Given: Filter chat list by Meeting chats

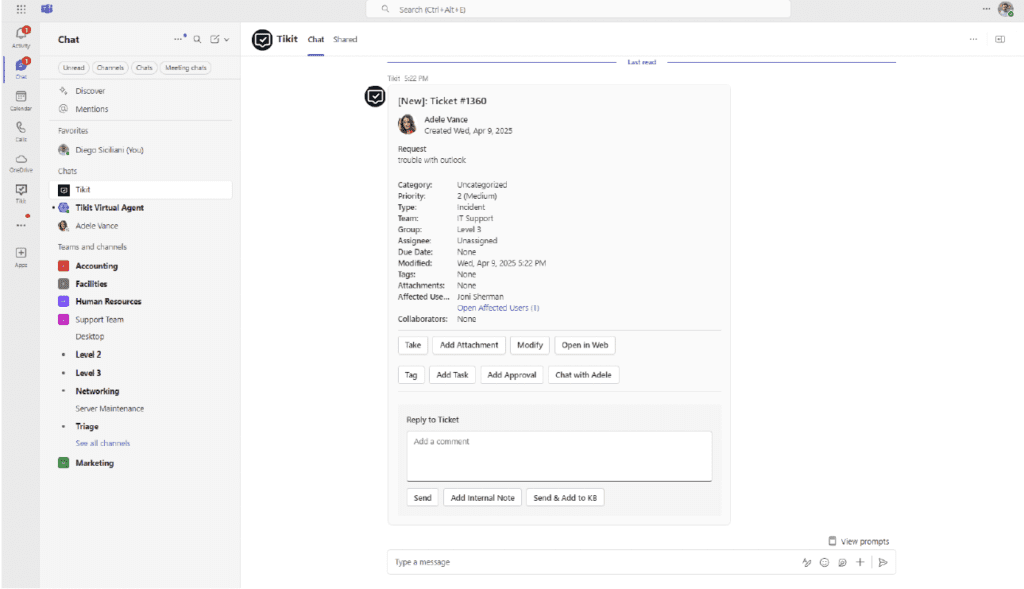Looking at the screenshot, I should [x=185, y=68].
